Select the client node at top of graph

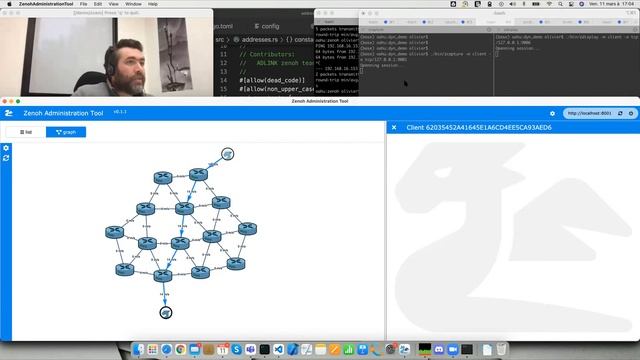[227, 154]
